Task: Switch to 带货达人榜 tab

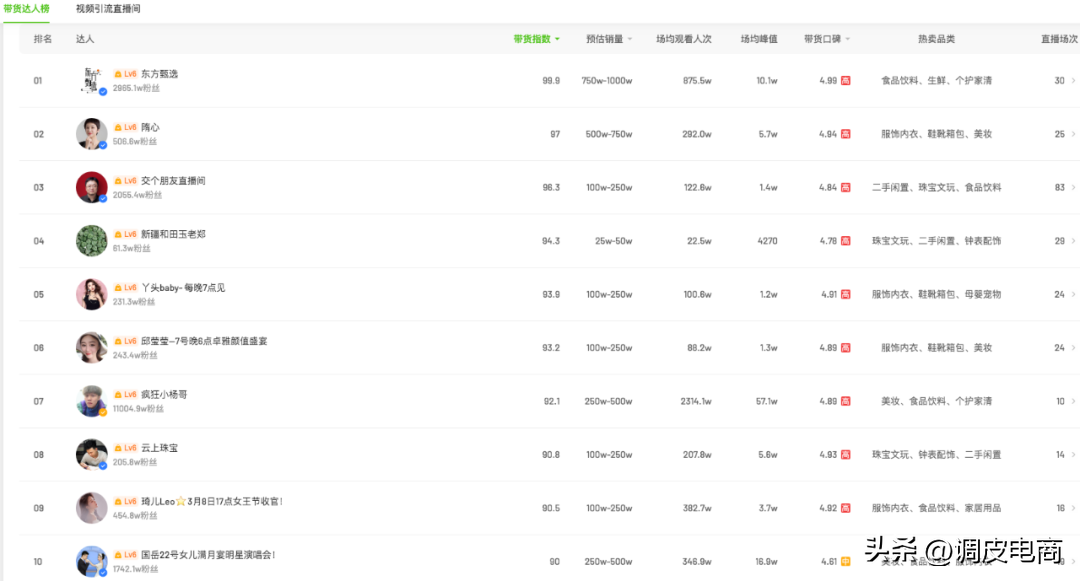Action: (x=28, y=8)
